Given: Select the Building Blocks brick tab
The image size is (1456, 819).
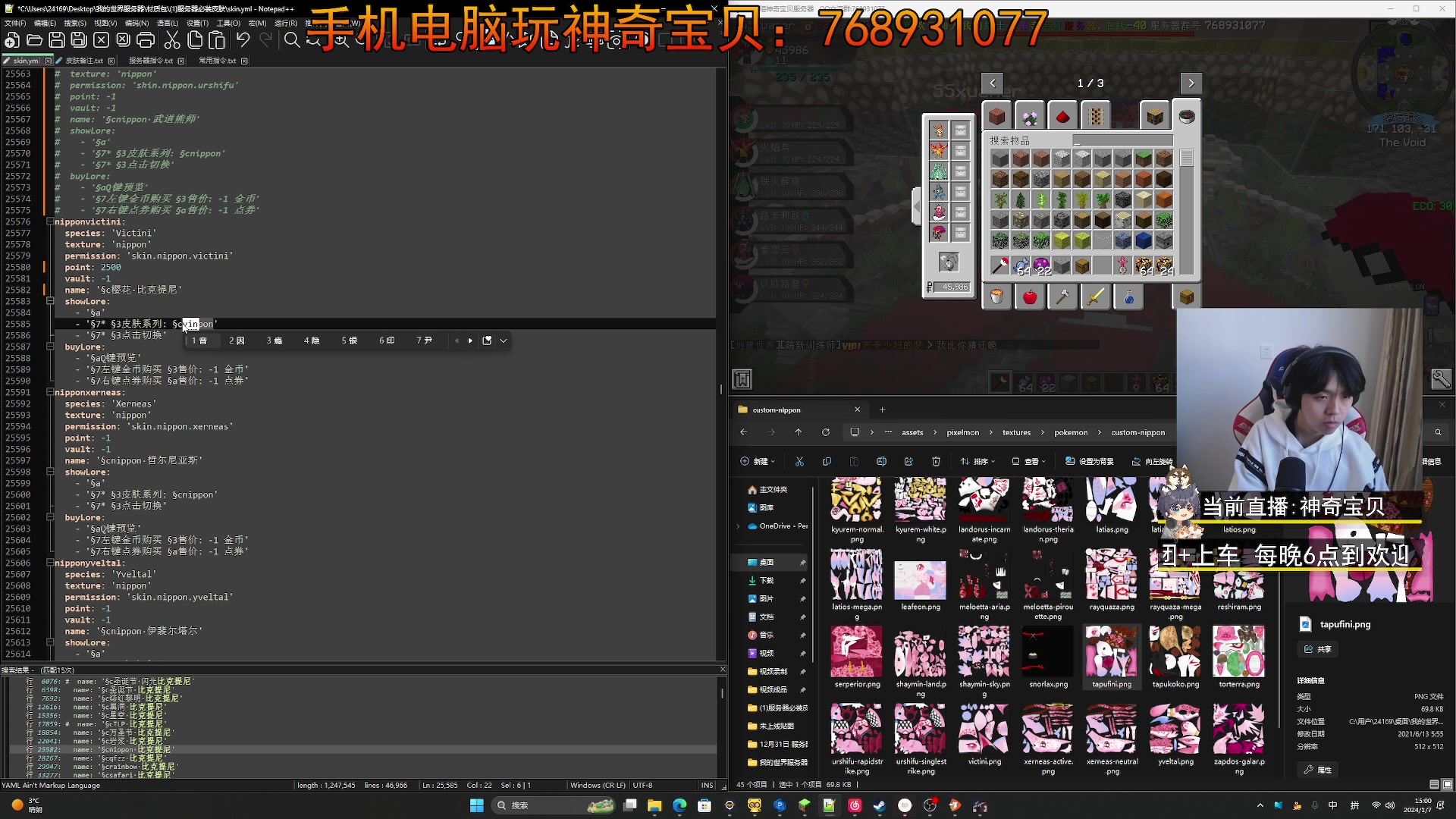Looking at the screenshot, I should (x=997, y=116).
